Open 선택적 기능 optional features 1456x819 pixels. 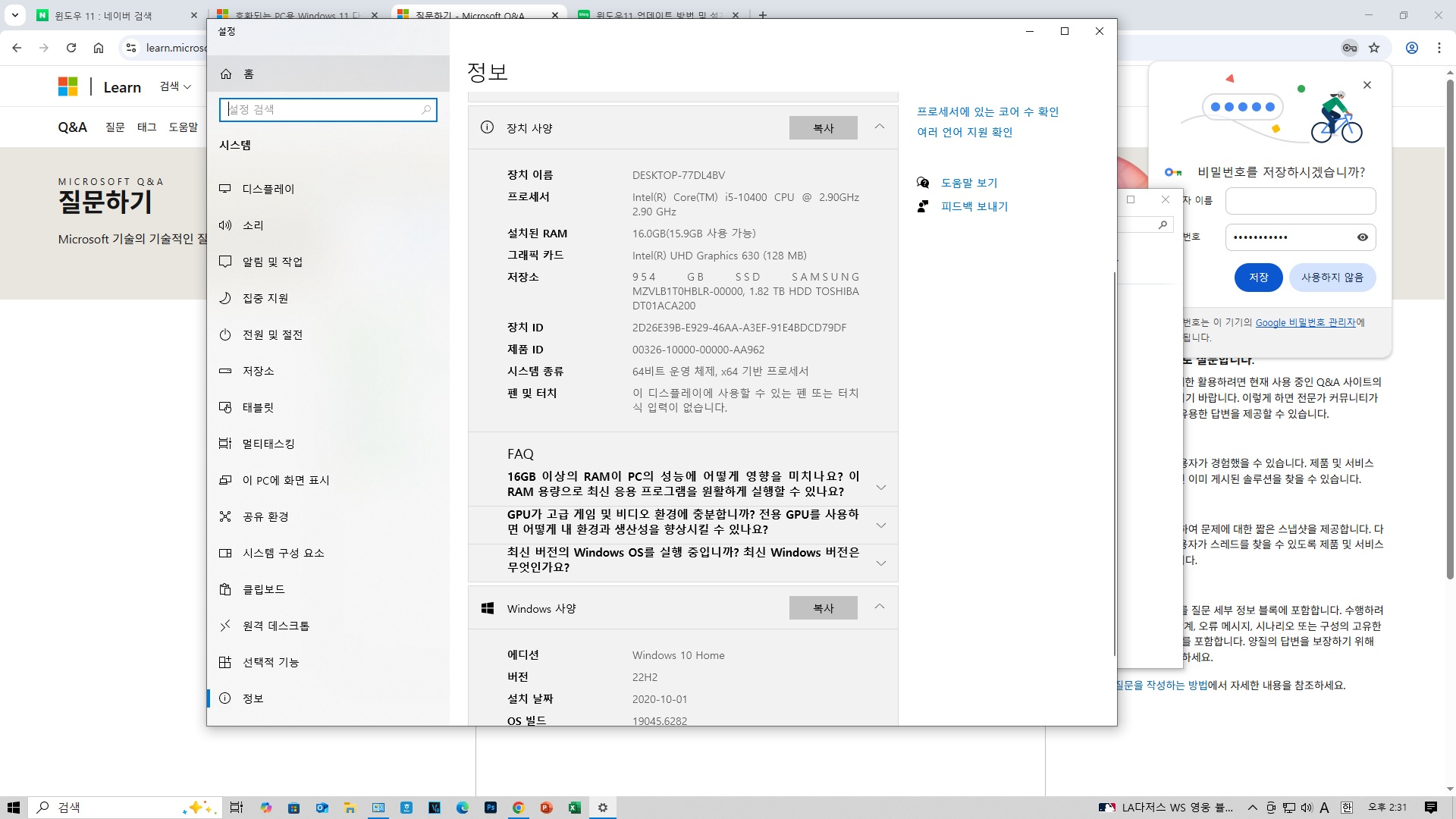(328, 662)
